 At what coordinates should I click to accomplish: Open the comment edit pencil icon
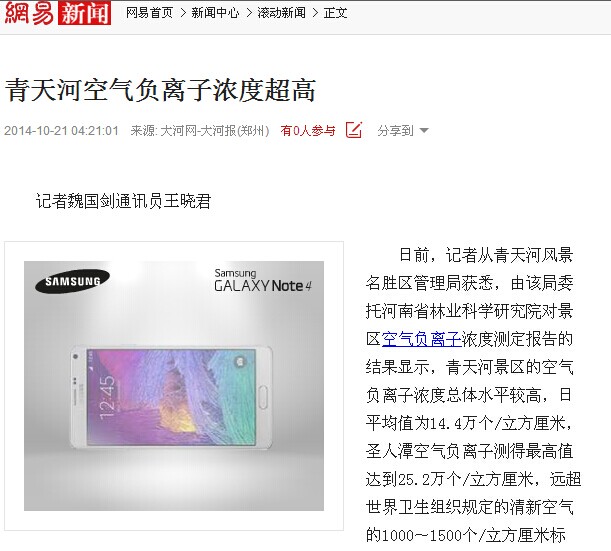(354, 130)
